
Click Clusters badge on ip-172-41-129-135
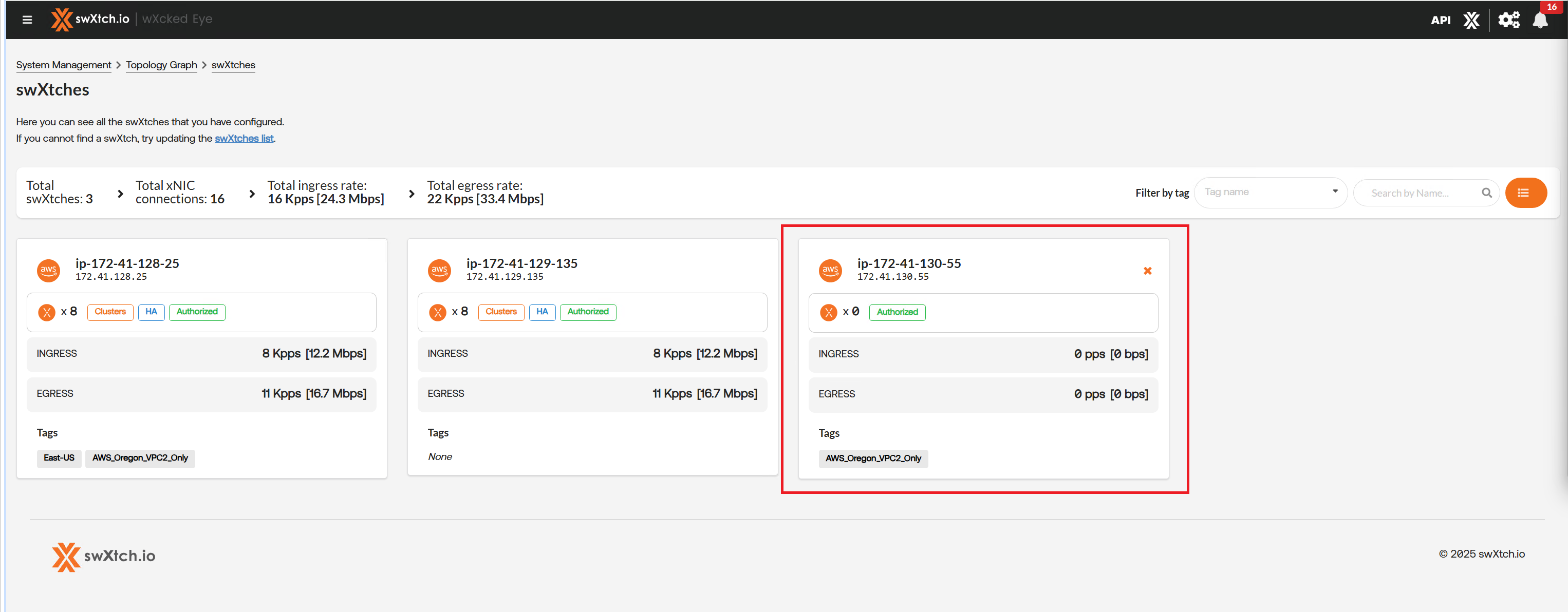500,312
